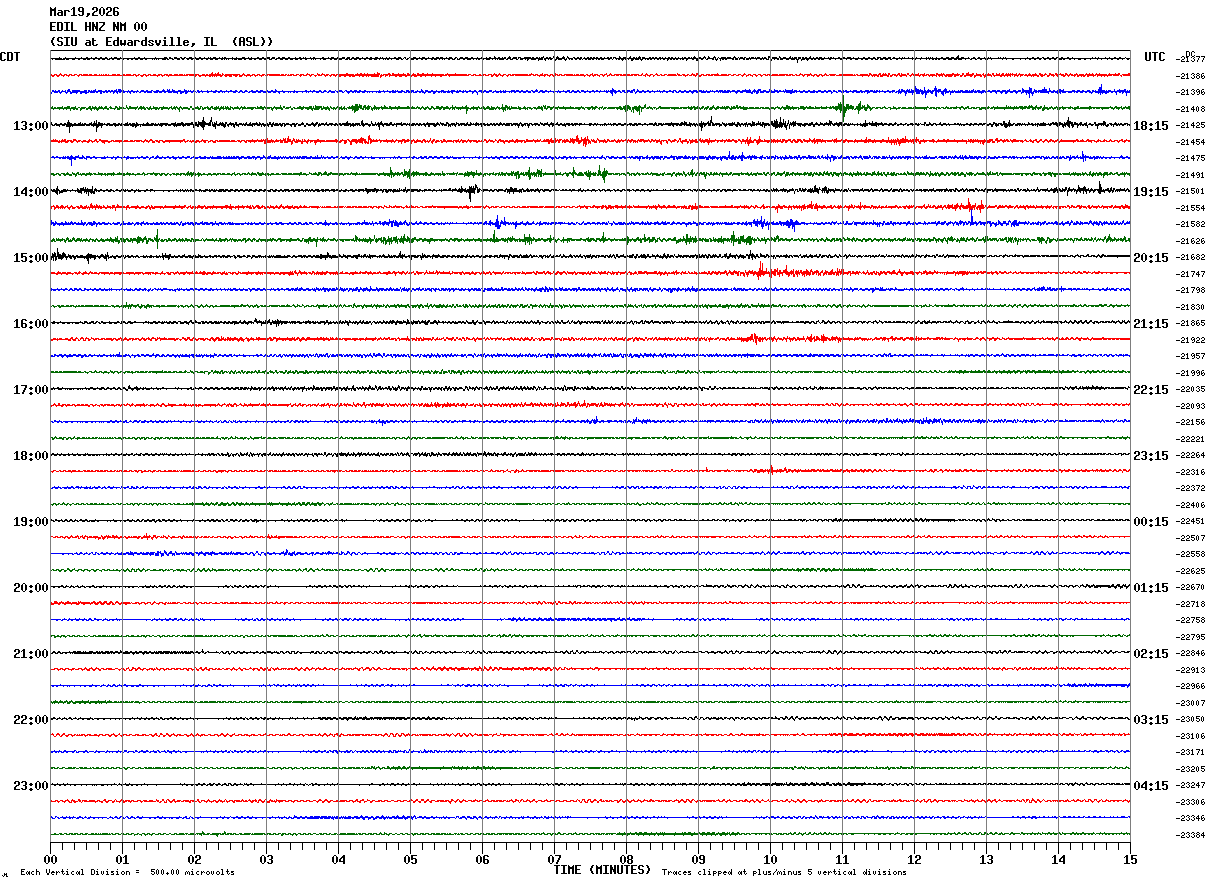Pick the '22:15' UTC time label
The height and width of the screenshot is (886, 1210).
(x=1151, y=390)
